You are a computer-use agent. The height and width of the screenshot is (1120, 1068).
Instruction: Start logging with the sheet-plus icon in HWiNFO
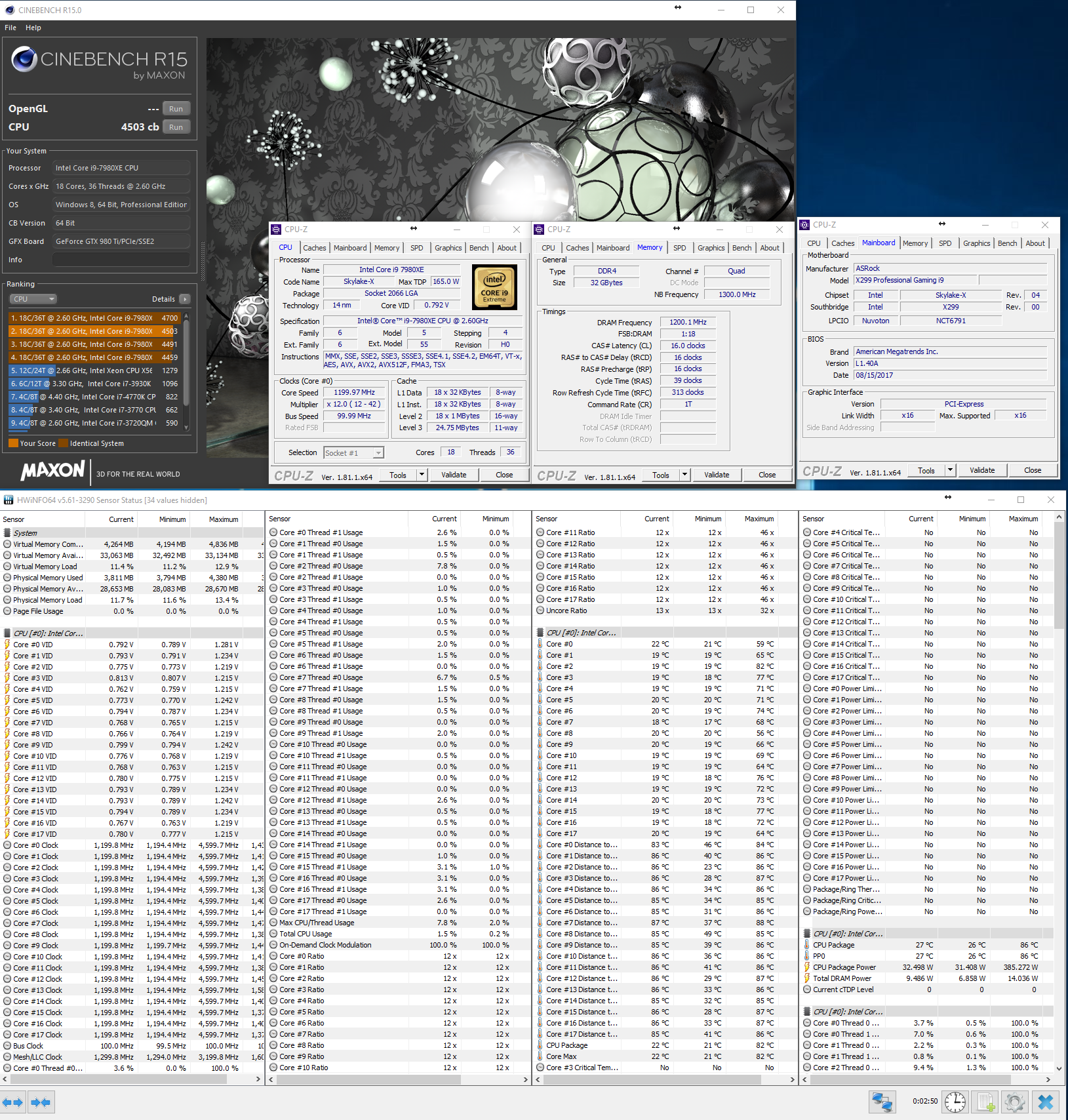[x=985, y=1102]
